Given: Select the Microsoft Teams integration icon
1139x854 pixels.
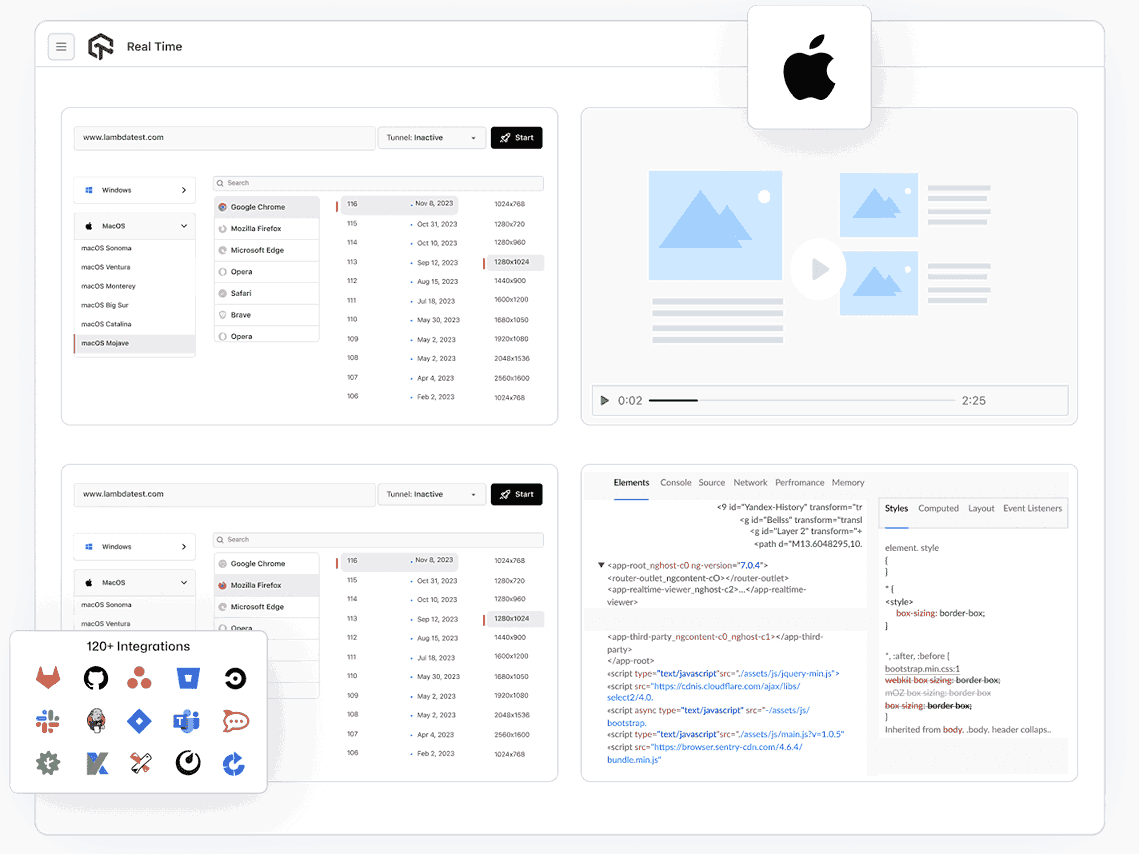Looking at the screenshot, I should click(x=187, y=720).
